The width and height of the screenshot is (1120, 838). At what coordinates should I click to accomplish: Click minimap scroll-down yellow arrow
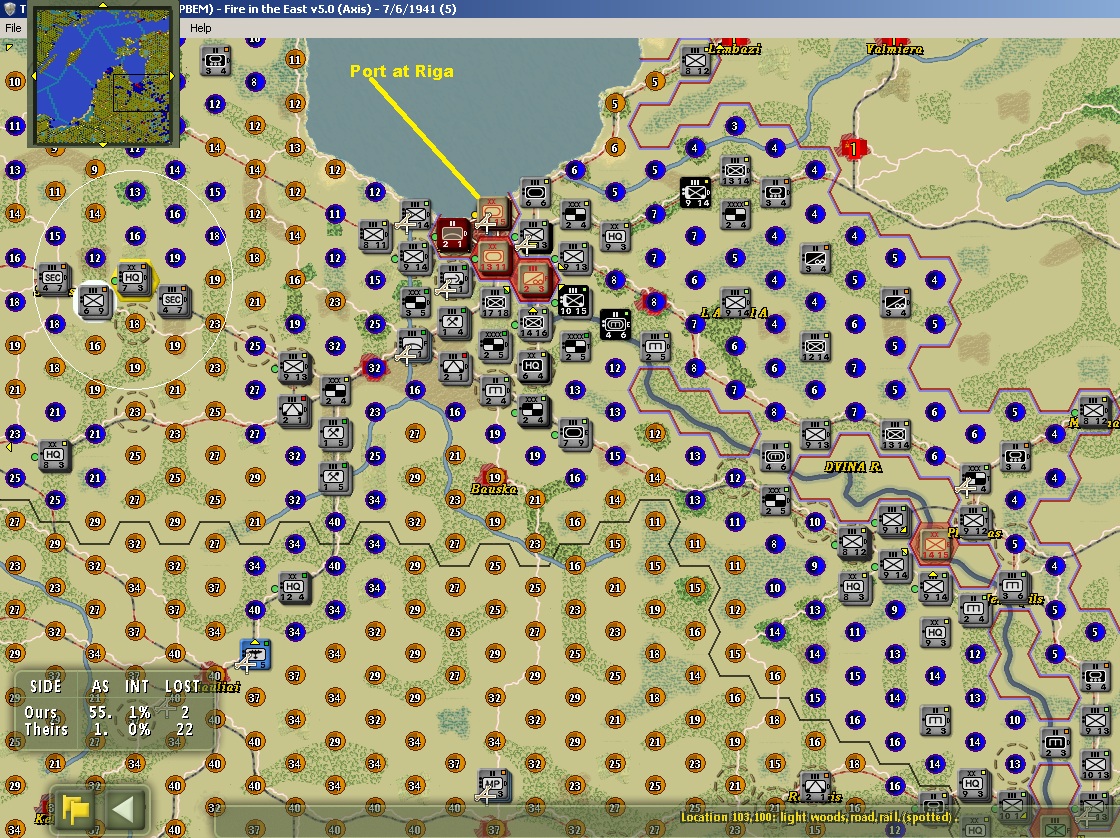tap(103, 144)
